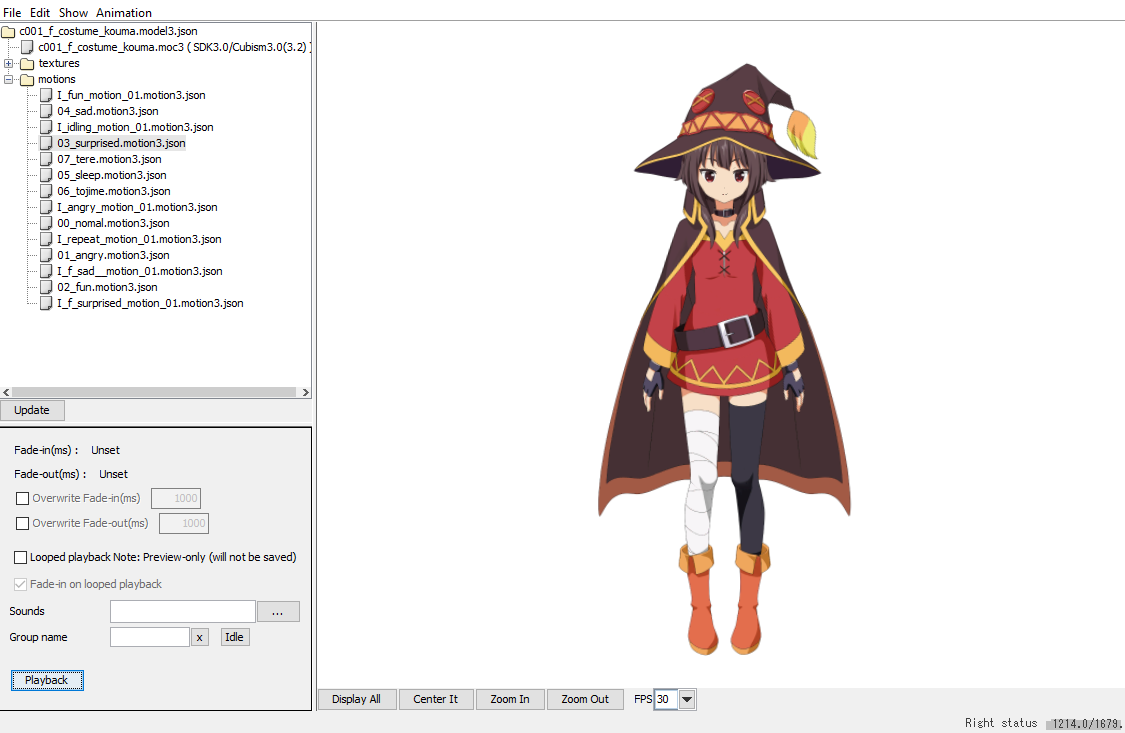Click file icon of 01_angry.motion3.json
Screen dimensions: 1125x733
47,255
